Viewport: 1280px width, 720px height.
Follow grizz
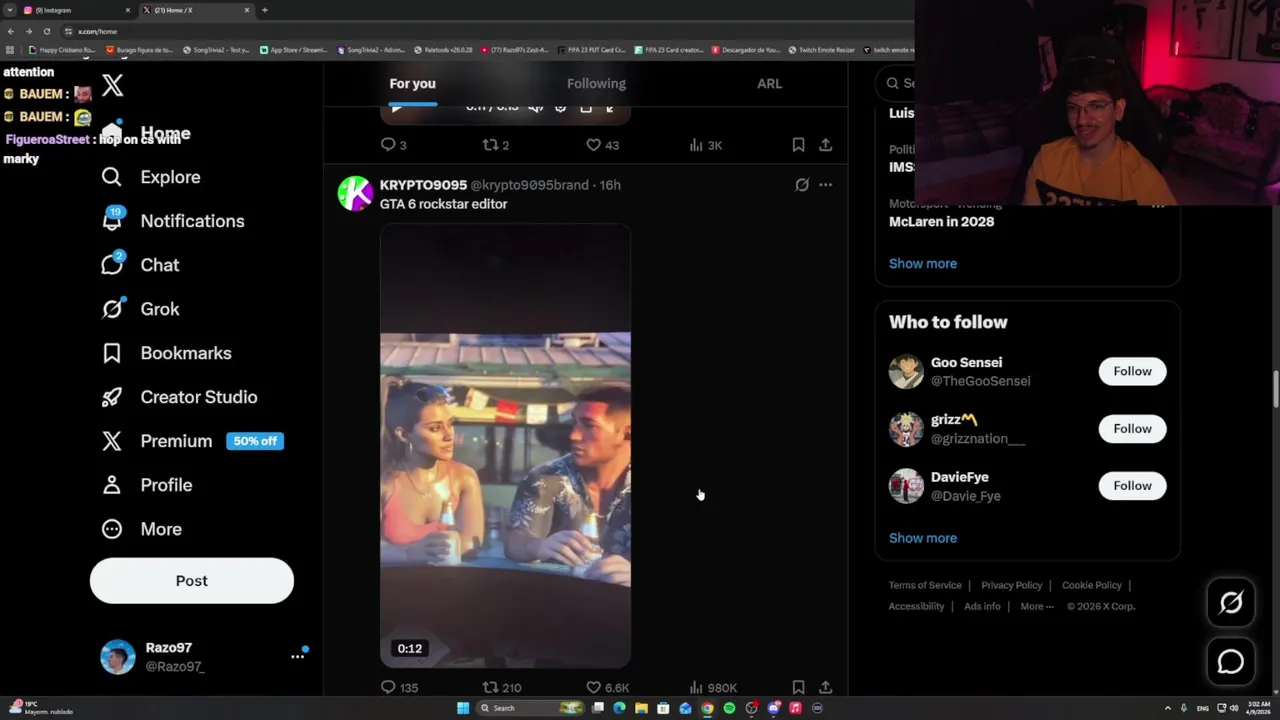point(1132,428)
